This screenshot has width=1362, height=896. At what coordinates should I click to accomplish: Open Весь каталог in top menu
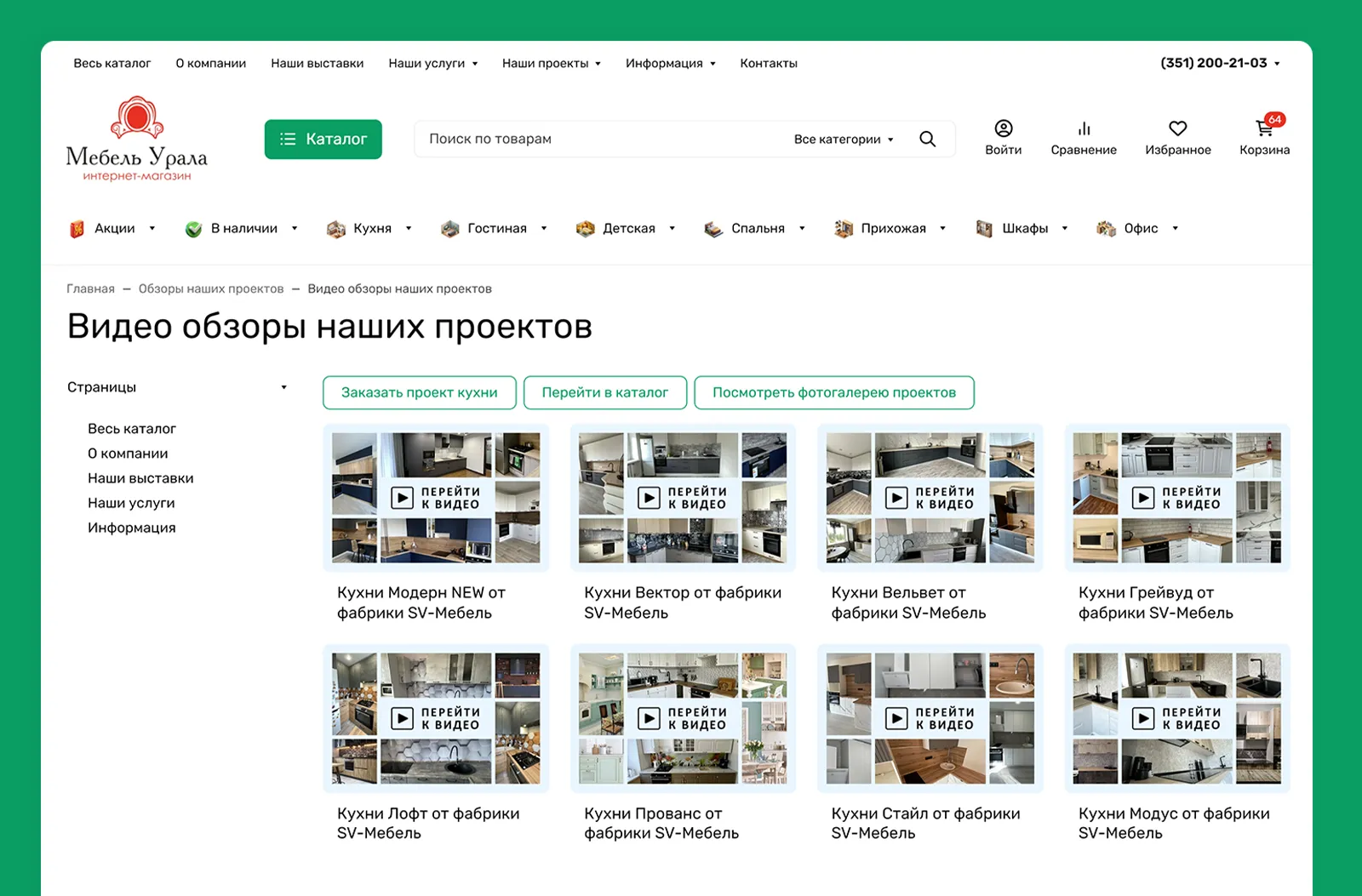112,63
